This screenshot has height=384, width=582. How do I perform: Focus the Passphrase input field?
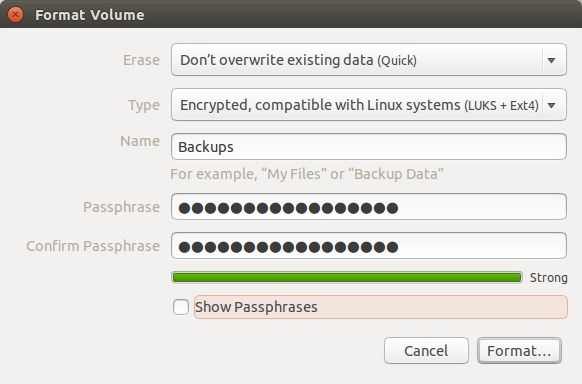tap(369, 207)
